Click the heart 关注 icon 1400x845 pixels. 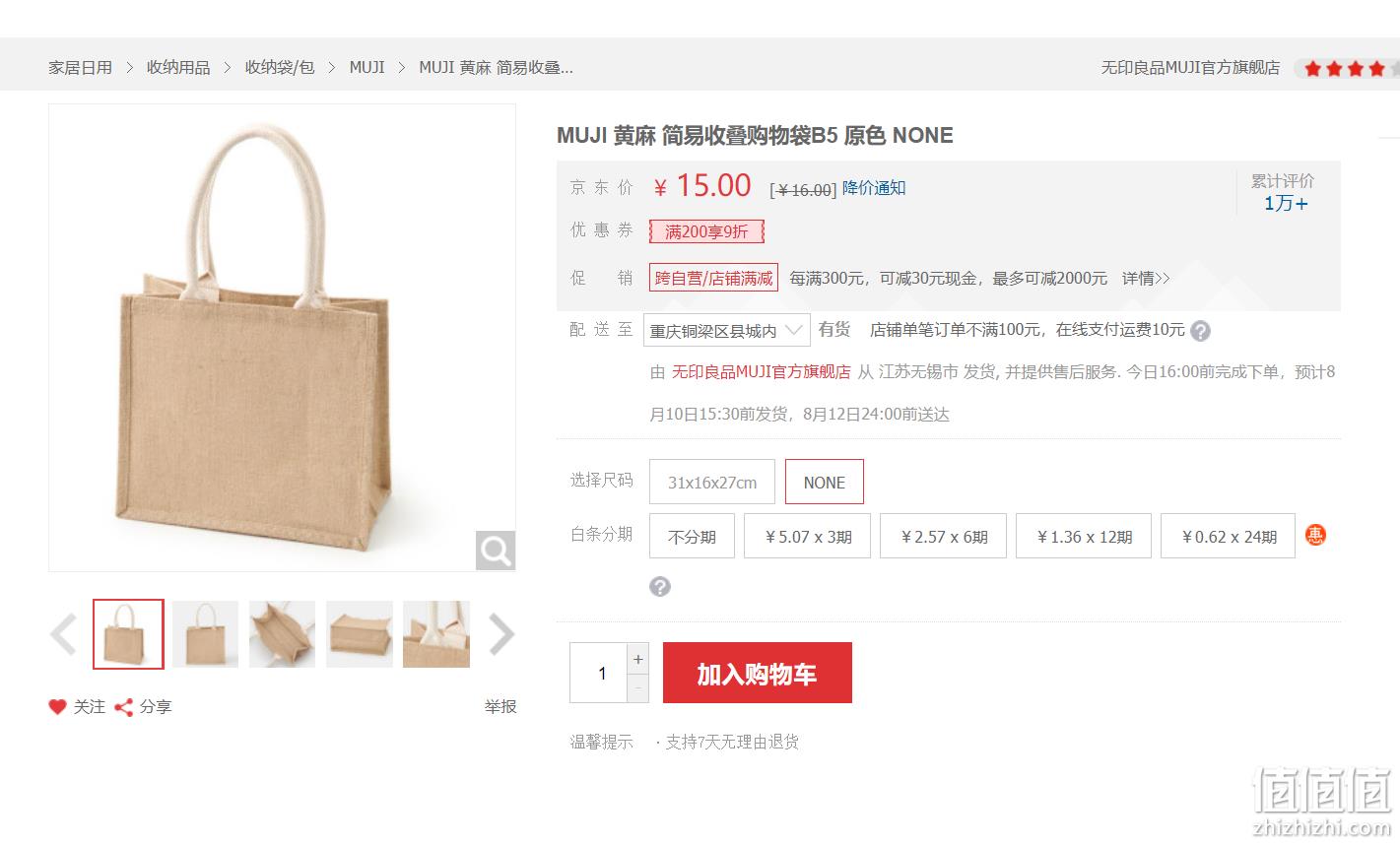(58, 707)
